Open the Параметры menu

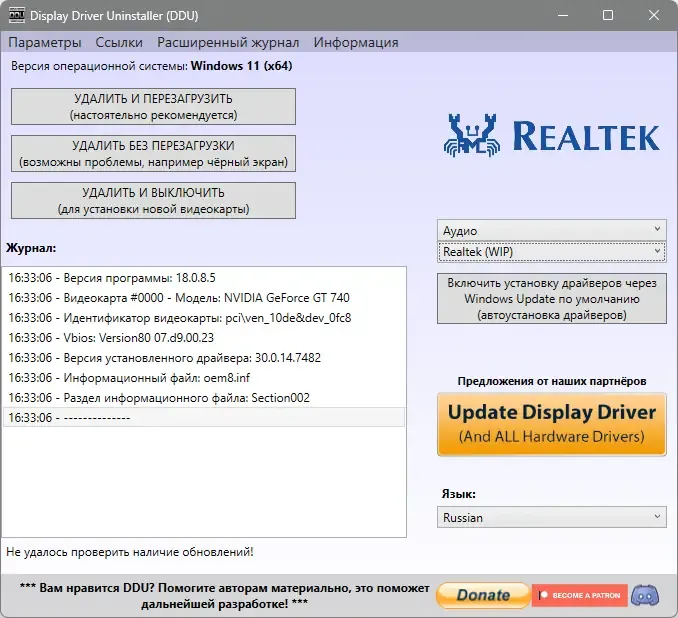tap(45, 42)
